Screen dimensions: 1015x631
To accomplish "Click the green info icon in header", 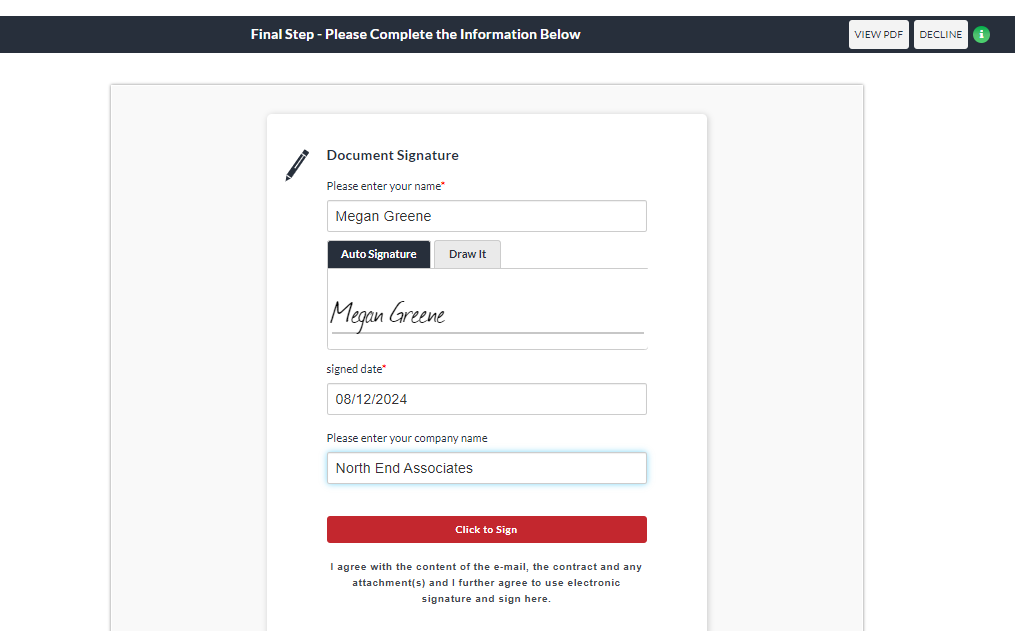I will click(981, 34).
